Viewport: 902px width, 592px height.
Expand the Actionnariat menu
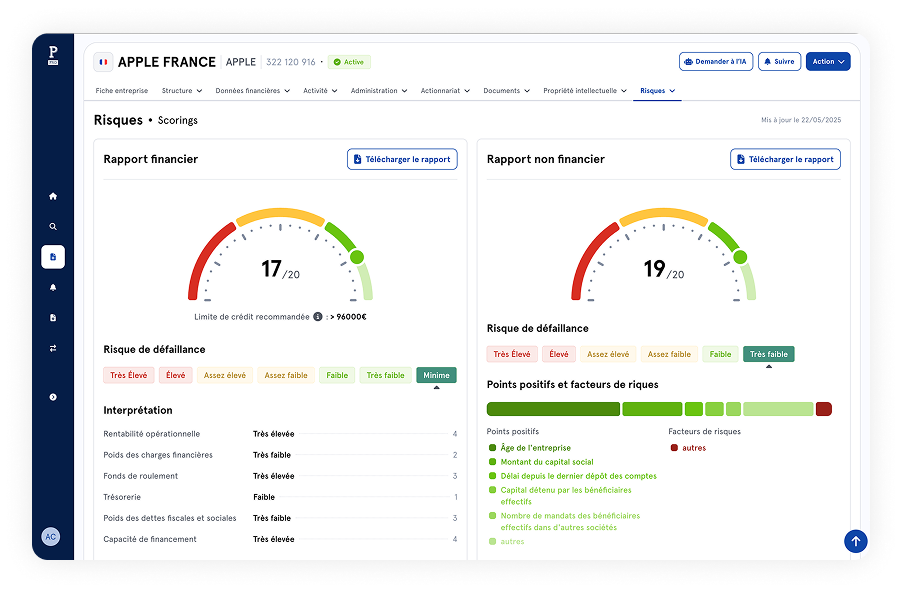(x=445, y=91)
